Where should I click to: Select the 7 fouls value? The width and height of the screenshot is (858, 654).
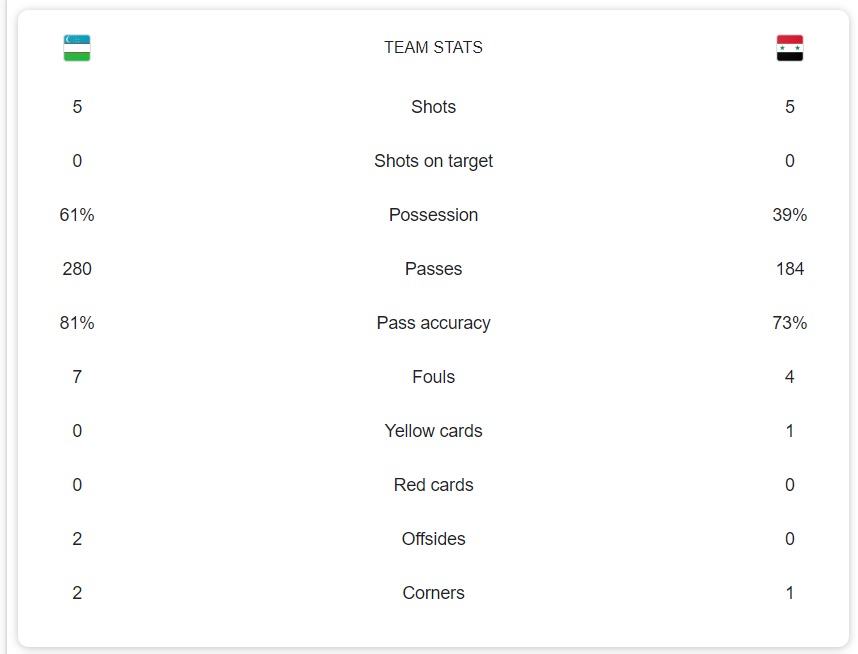click(x=77, y=377)
